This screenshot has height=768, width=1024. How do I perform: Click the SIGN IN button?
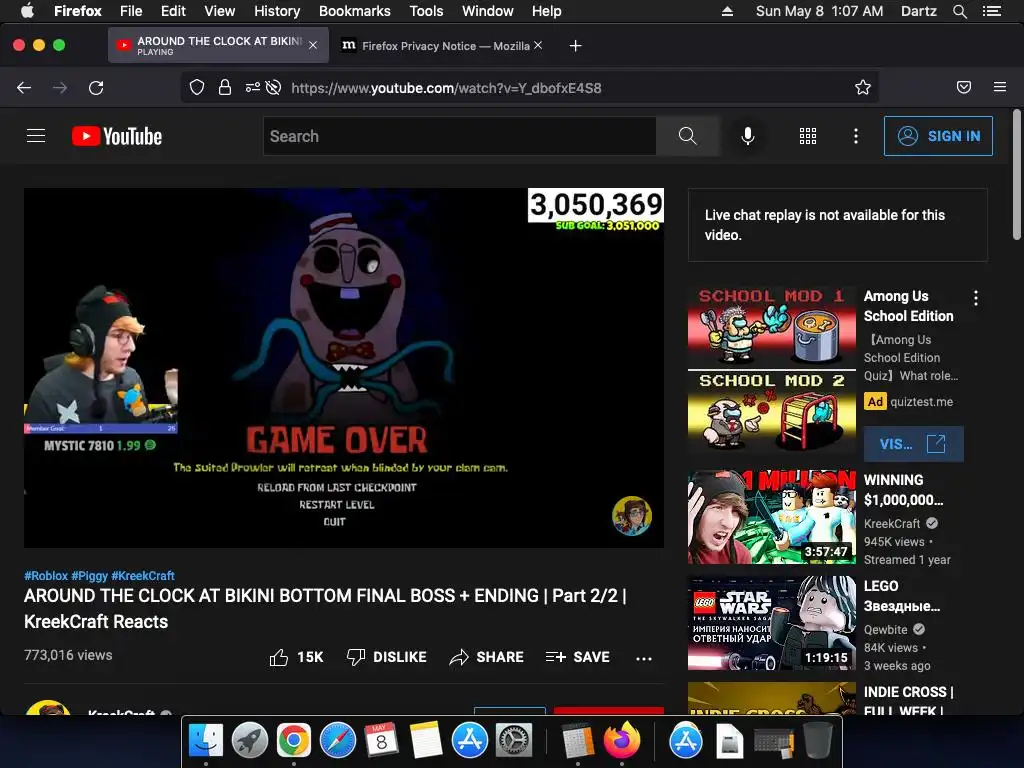(x=938, y=136)
